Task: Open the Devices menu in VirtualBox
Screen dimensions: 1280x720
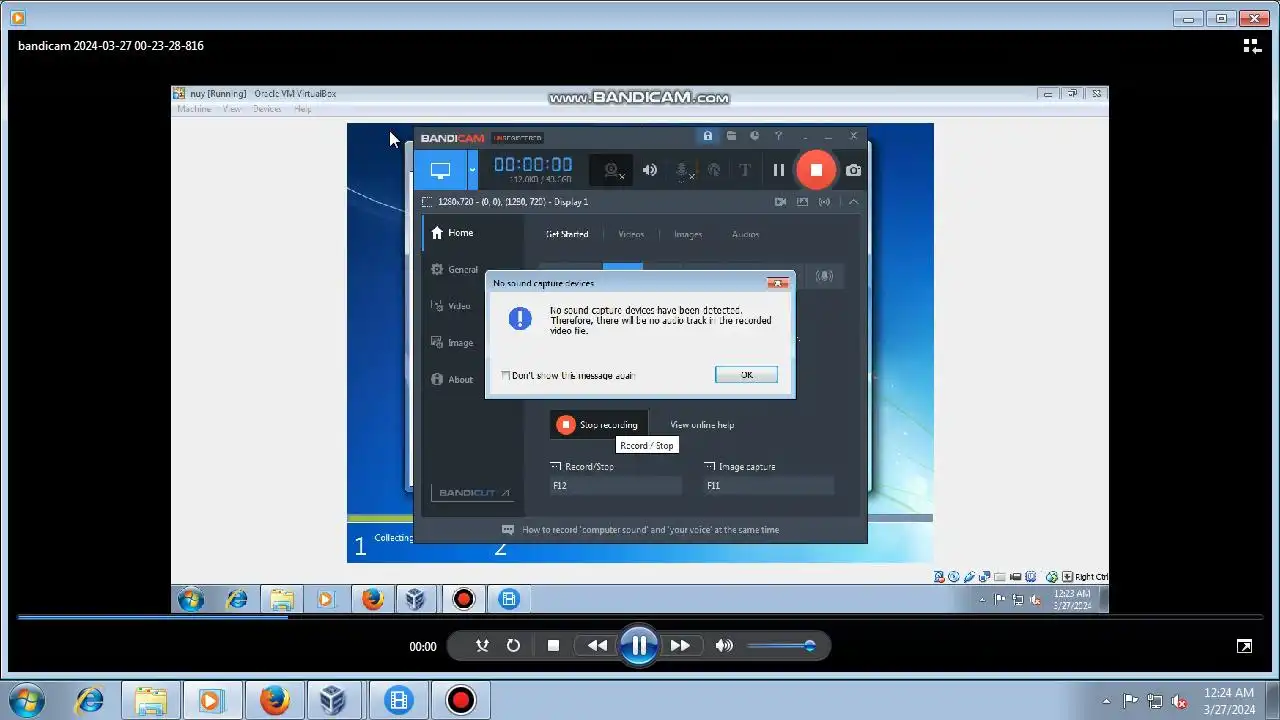Action: (267, 109)
